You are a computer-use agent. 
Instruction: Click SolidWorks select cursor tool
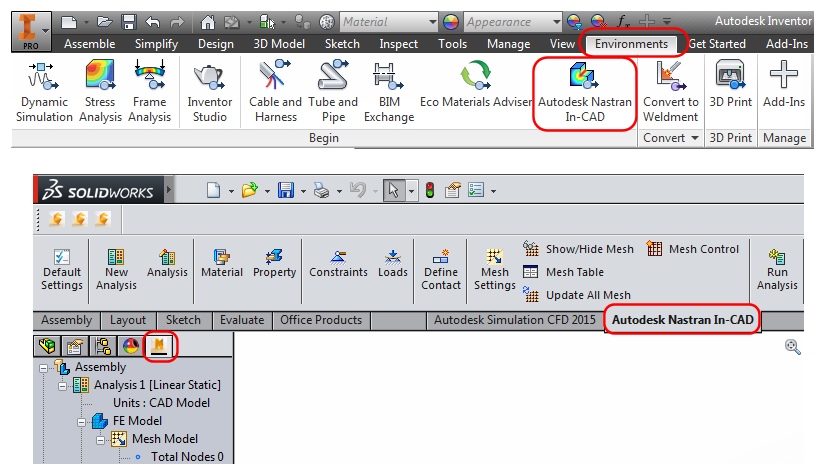click(393, 190)
